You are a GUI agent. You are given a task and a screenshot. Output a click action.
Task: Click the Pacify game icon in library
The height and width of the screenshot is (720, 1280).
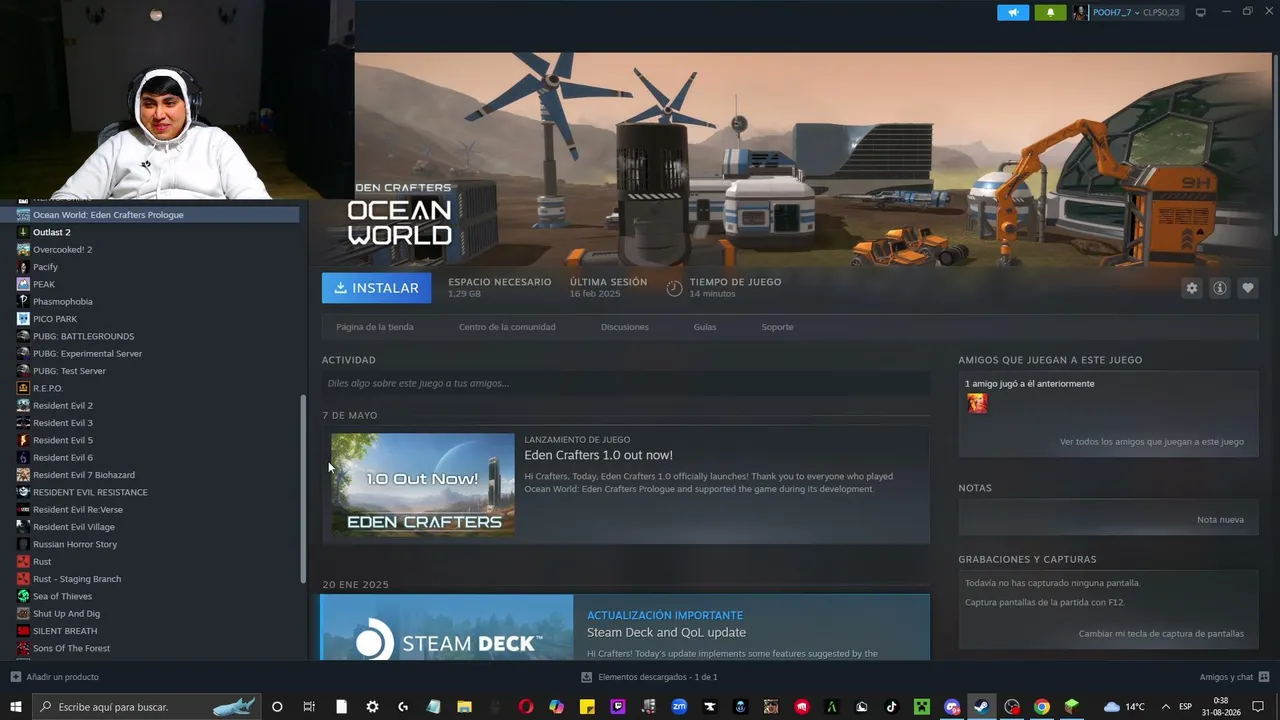[23, 267]
